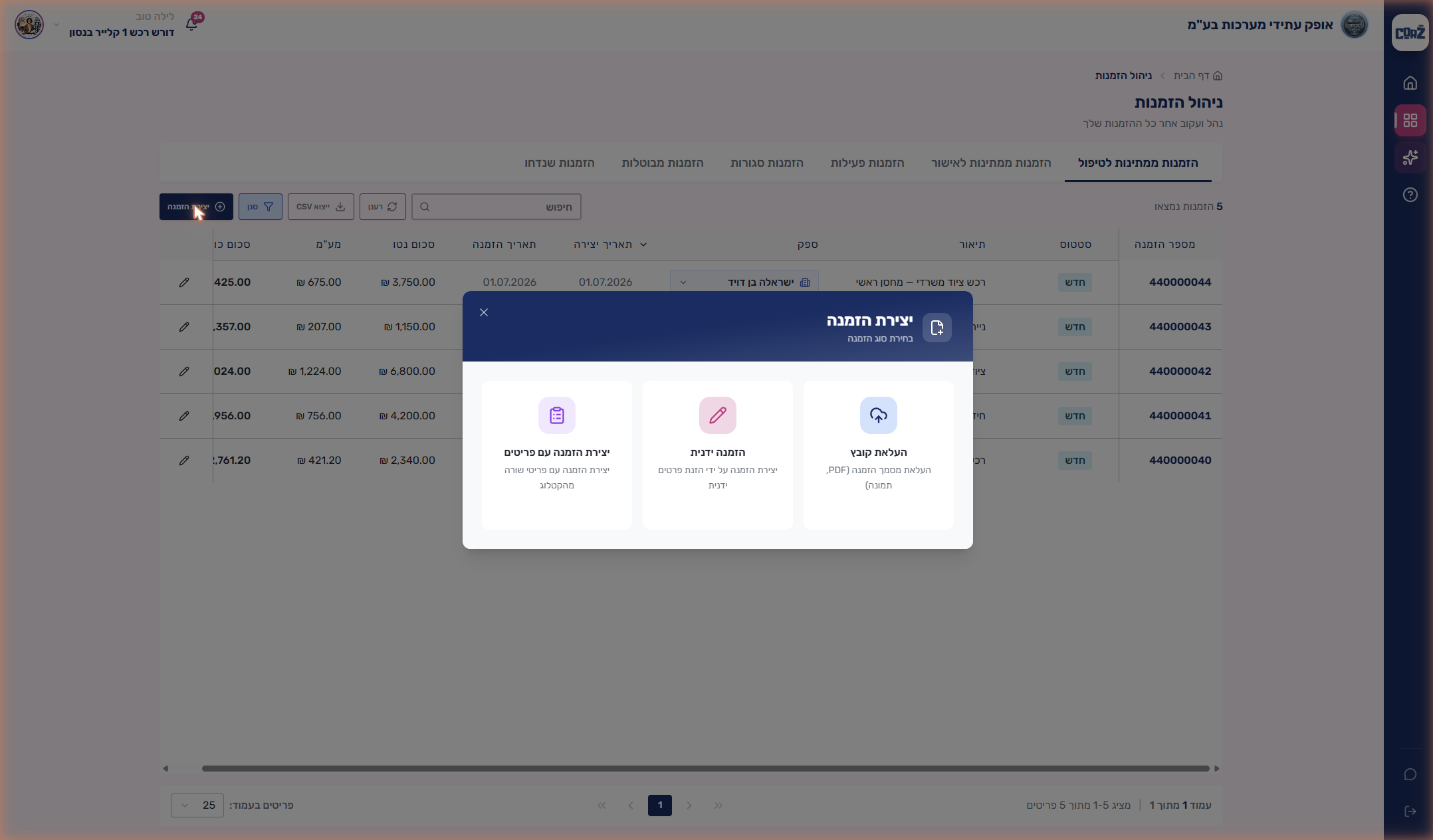1433x840 pixels.
Task: Choose the העלאת קובץ upload card
Action: (878, 455)
